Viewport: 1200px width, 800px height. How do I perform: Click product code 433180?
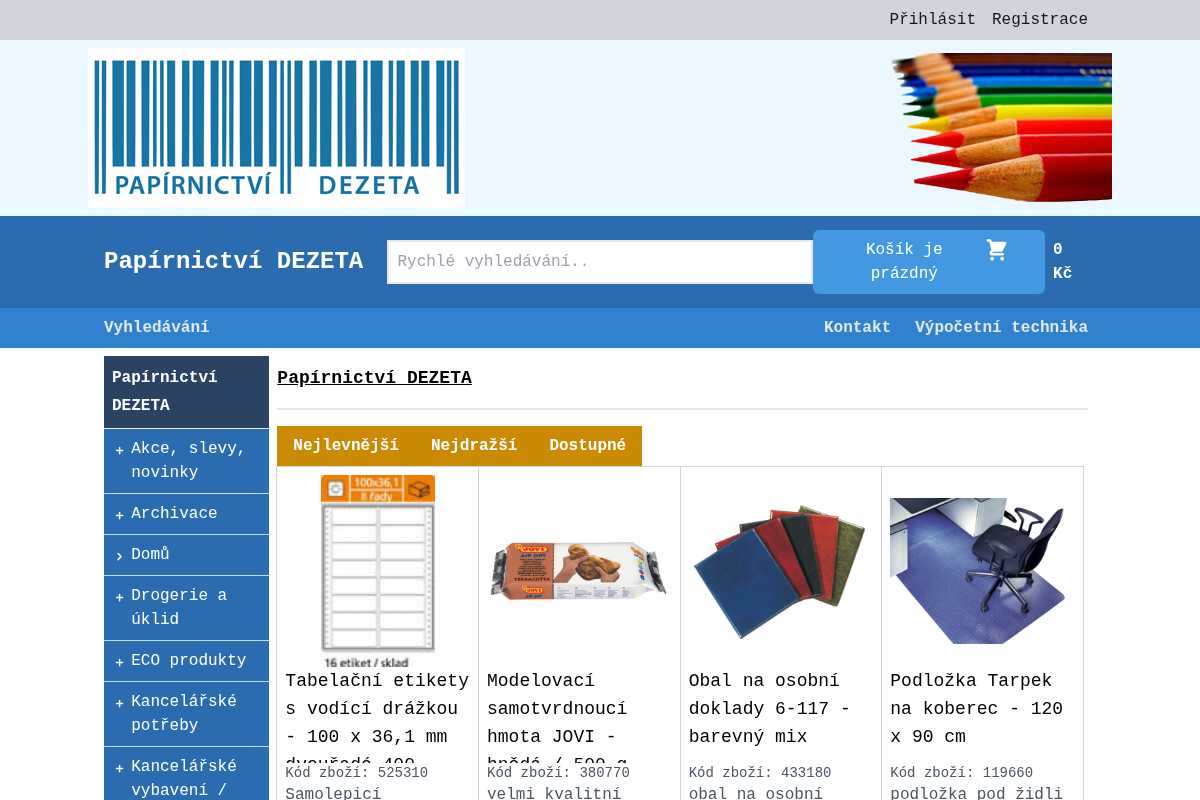[x=760, y=773]
